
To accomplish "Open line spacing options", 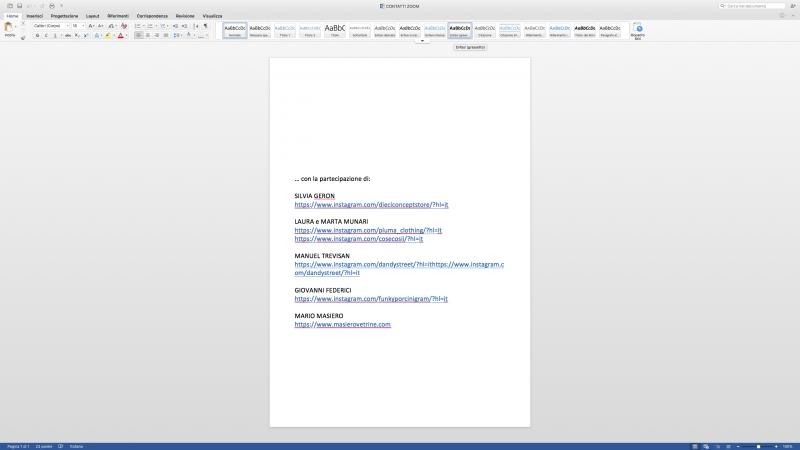I will click(177, 36).
